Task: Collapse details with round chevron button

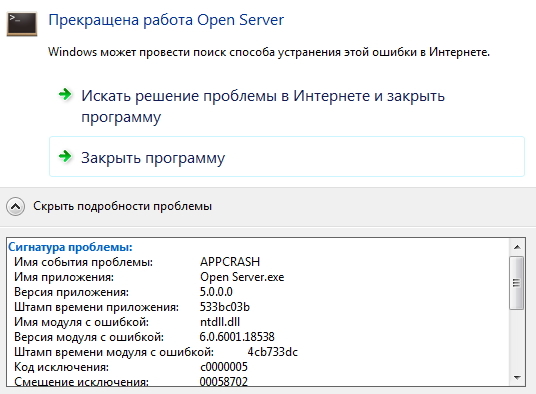Action: coord(15,206)
